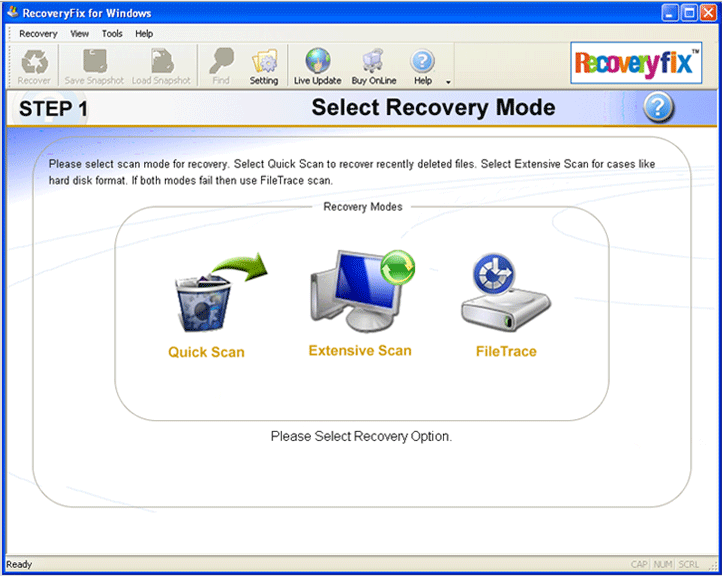722x576 pixels.
Task: Open the Help menu in menu bar
Action: [144, 34]
